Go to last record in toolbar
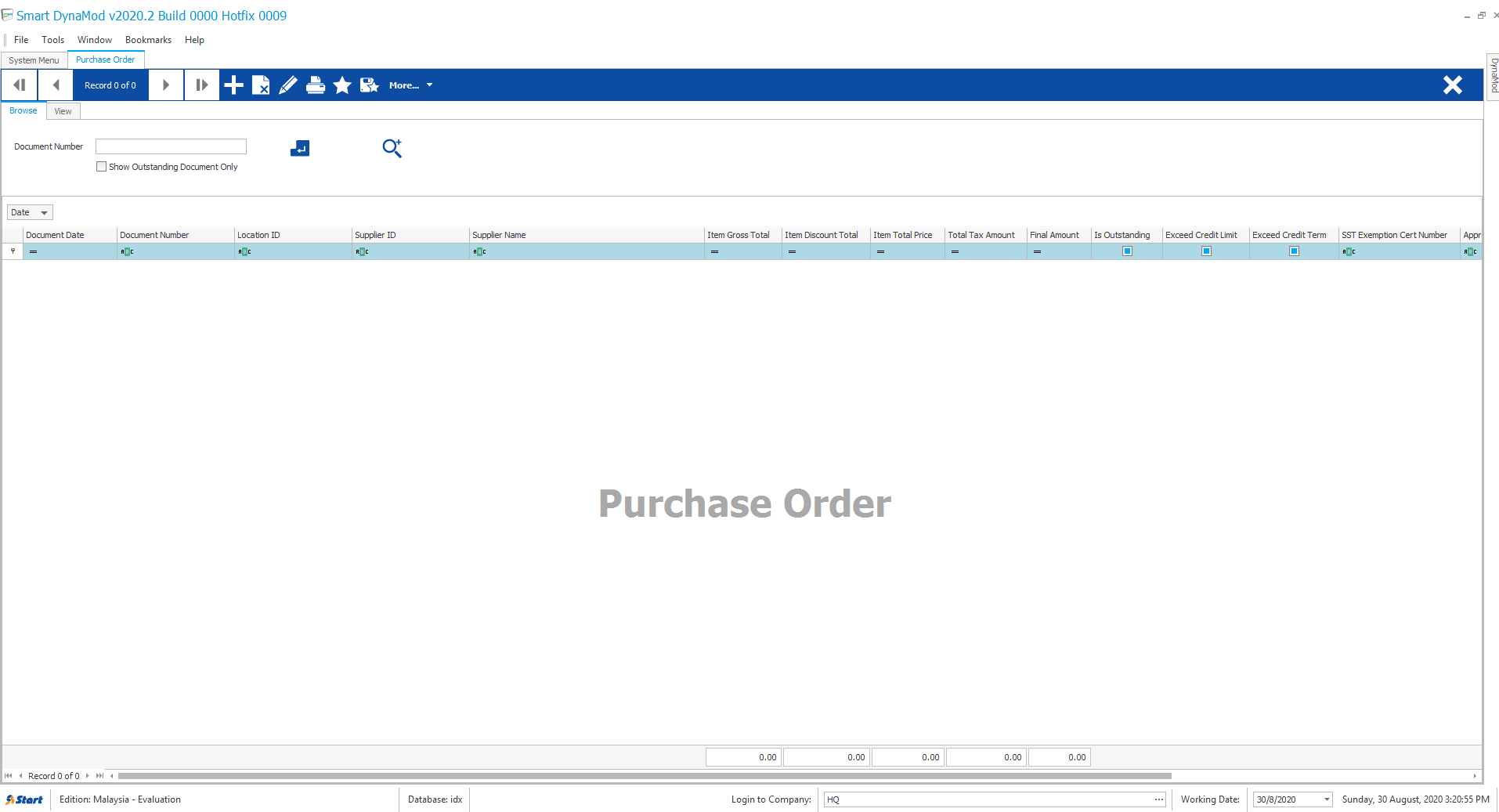This screenshot has height=812, width=1499. pos(202,85)
